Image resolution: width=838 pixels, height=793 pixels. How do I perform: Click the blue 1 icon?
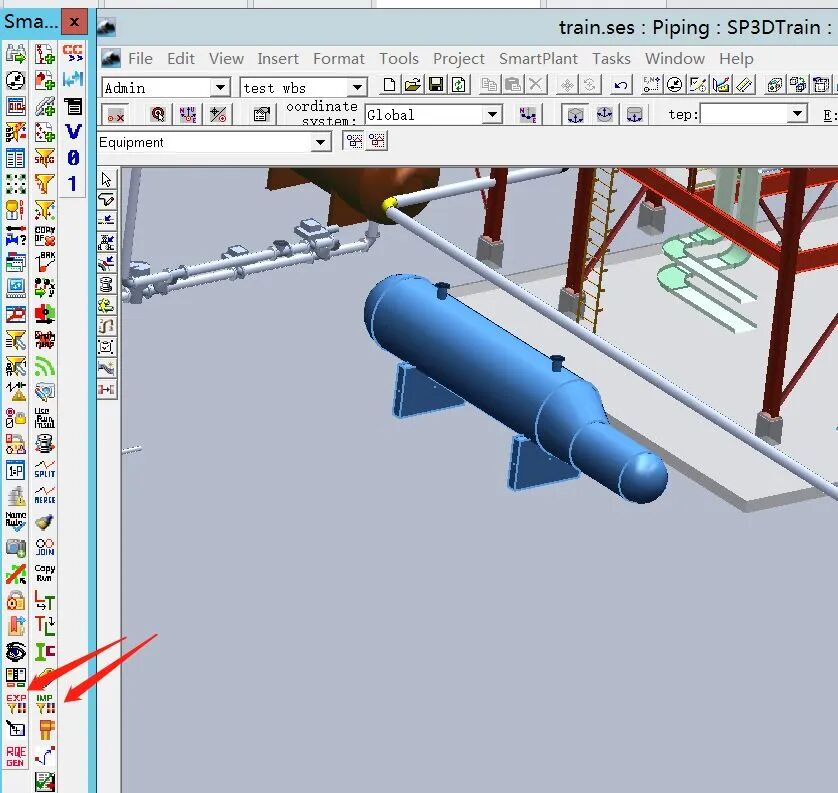73,184
